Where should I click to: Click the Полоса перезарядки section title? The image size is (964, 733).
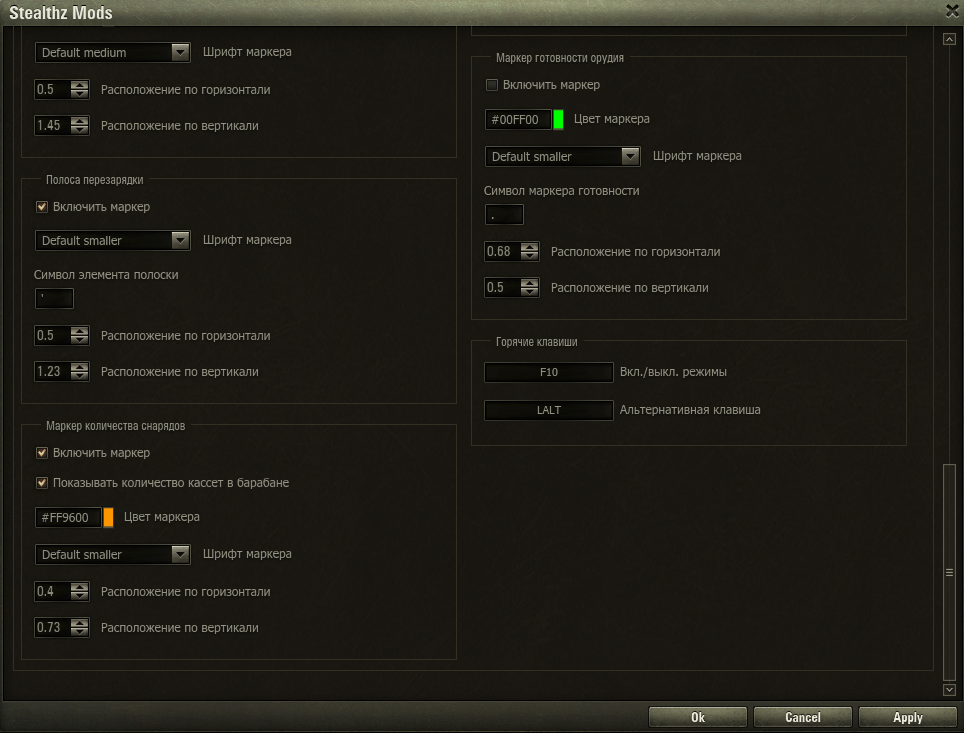pos(95,180)
